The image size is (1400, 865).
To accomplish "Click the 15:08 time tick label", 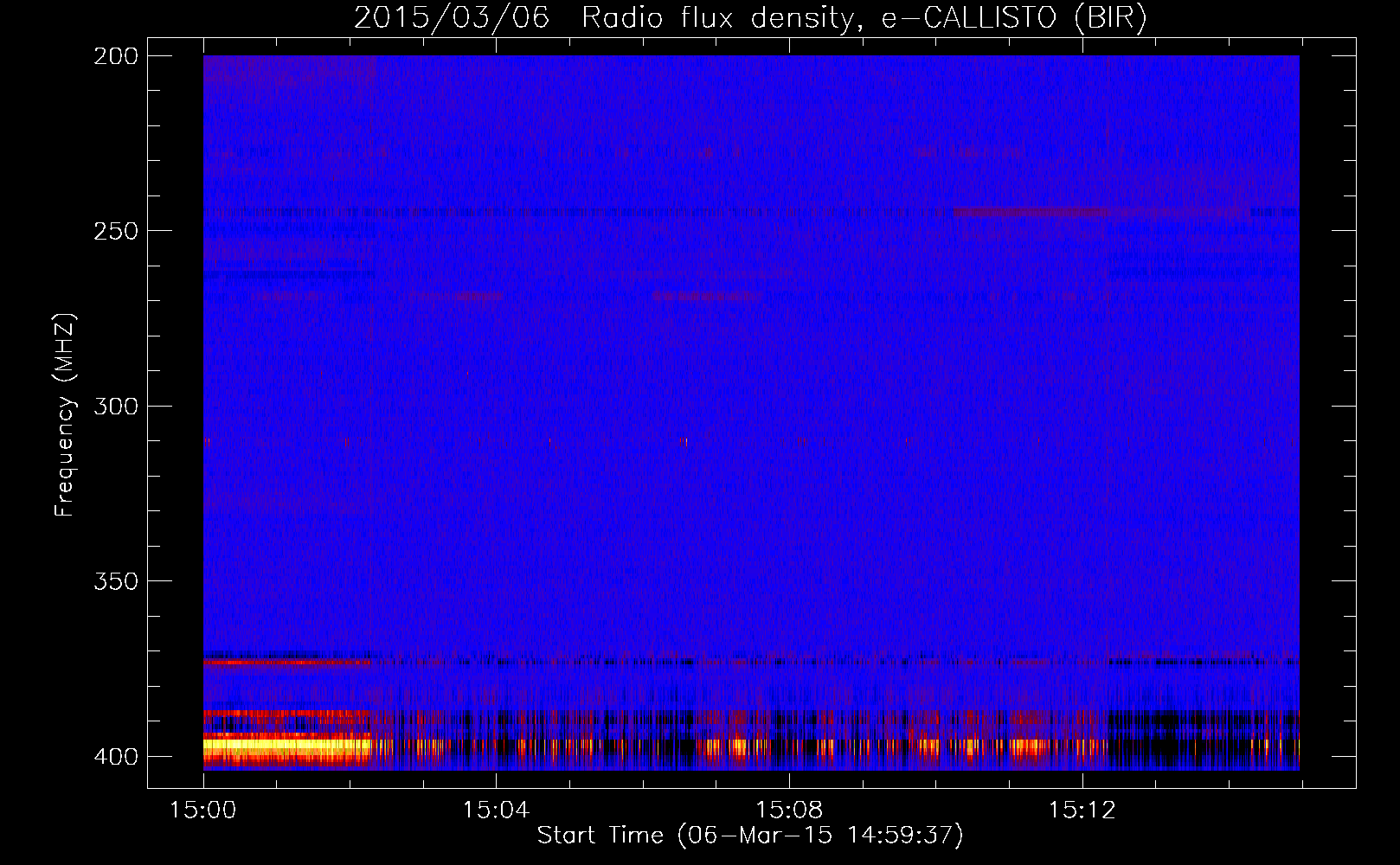I will click(789, 811).
